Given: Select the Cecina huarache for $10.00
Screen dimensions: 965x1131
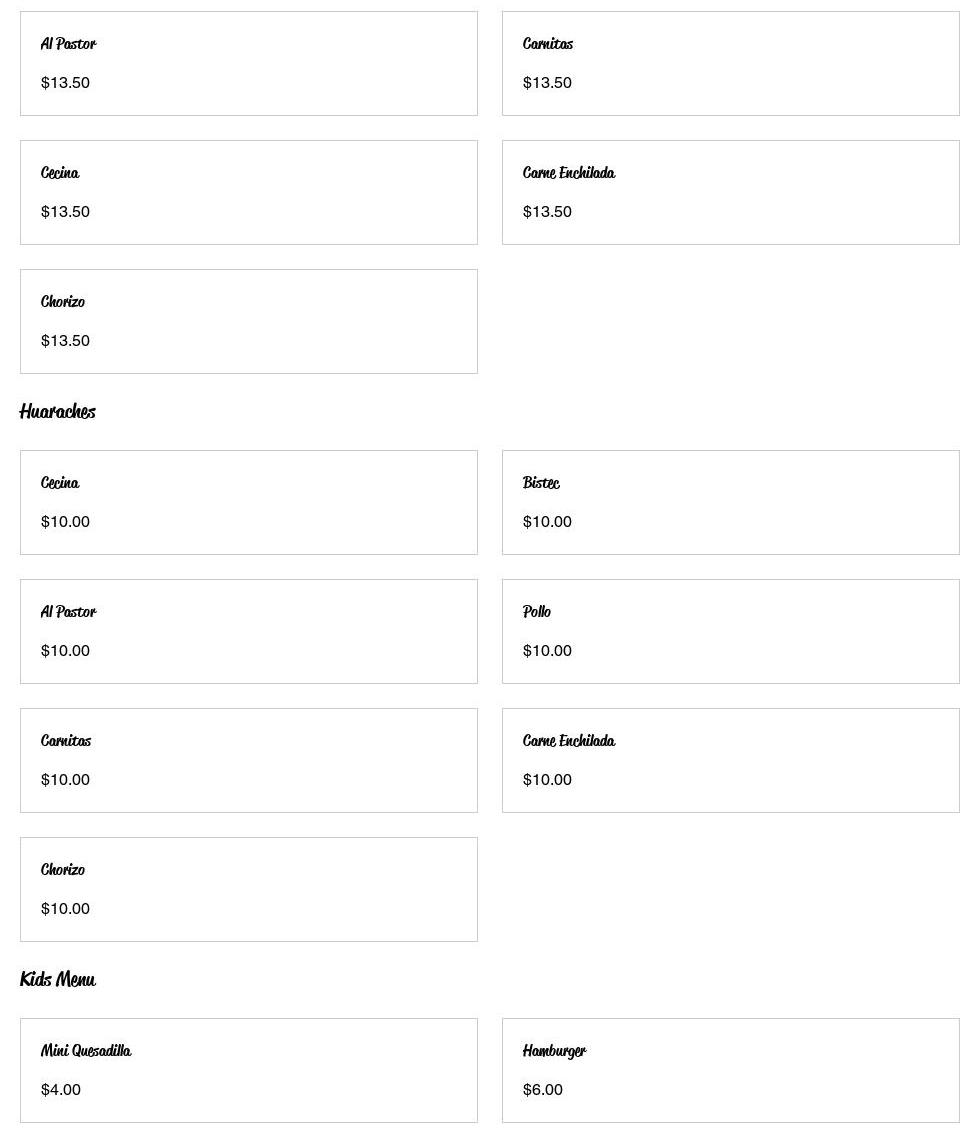Looking at the screenshot, I should point(248,502).
